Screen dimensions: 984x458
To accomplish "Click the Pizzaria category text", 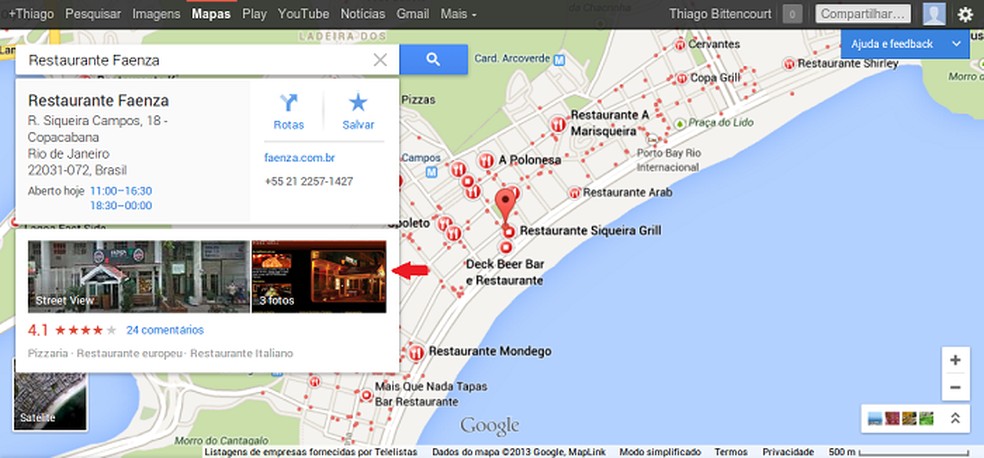I will [48, 354].
